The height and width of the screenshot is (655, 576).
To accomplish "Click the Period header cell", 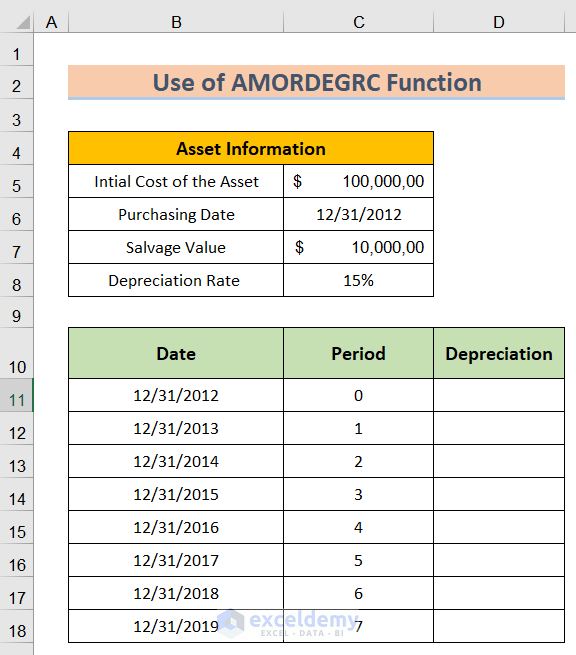I will tap(358, 353).
